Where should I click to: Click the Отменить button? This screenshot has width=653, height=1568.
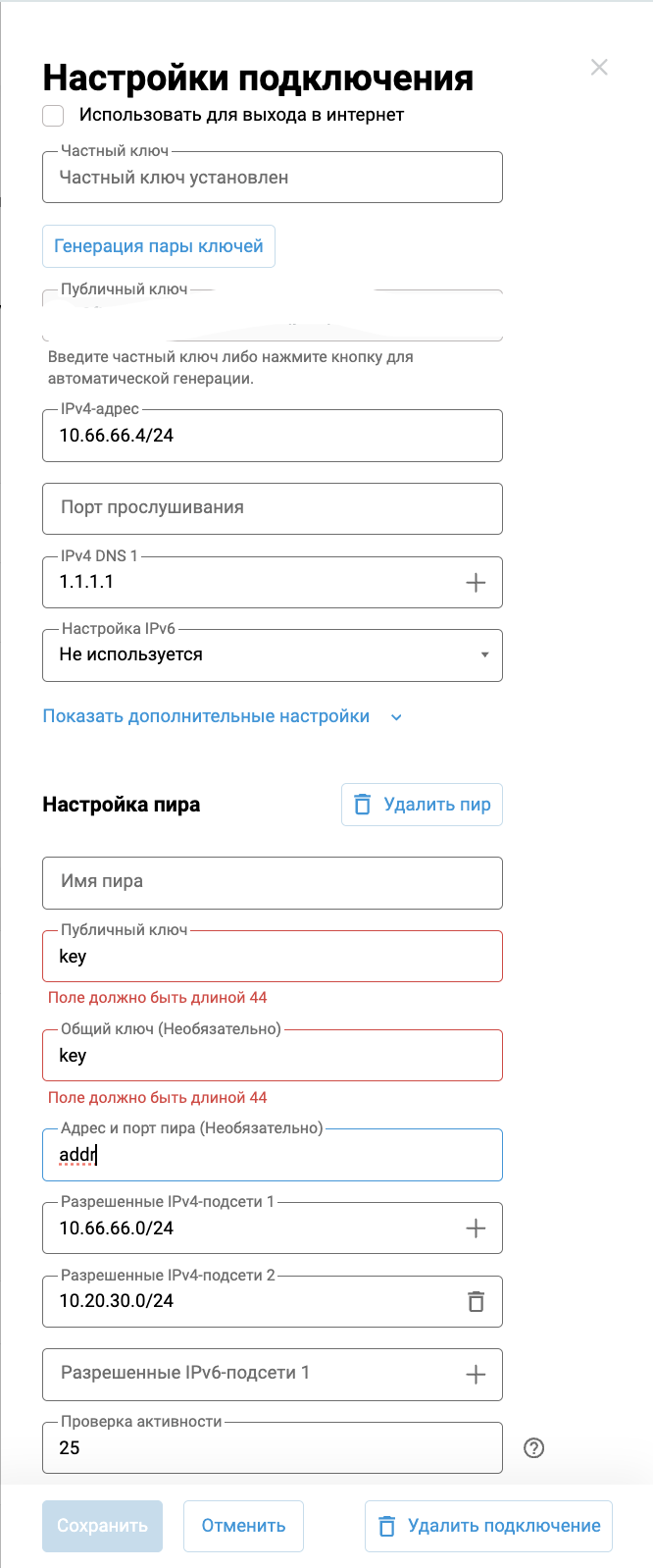(x=243, y=1526)
